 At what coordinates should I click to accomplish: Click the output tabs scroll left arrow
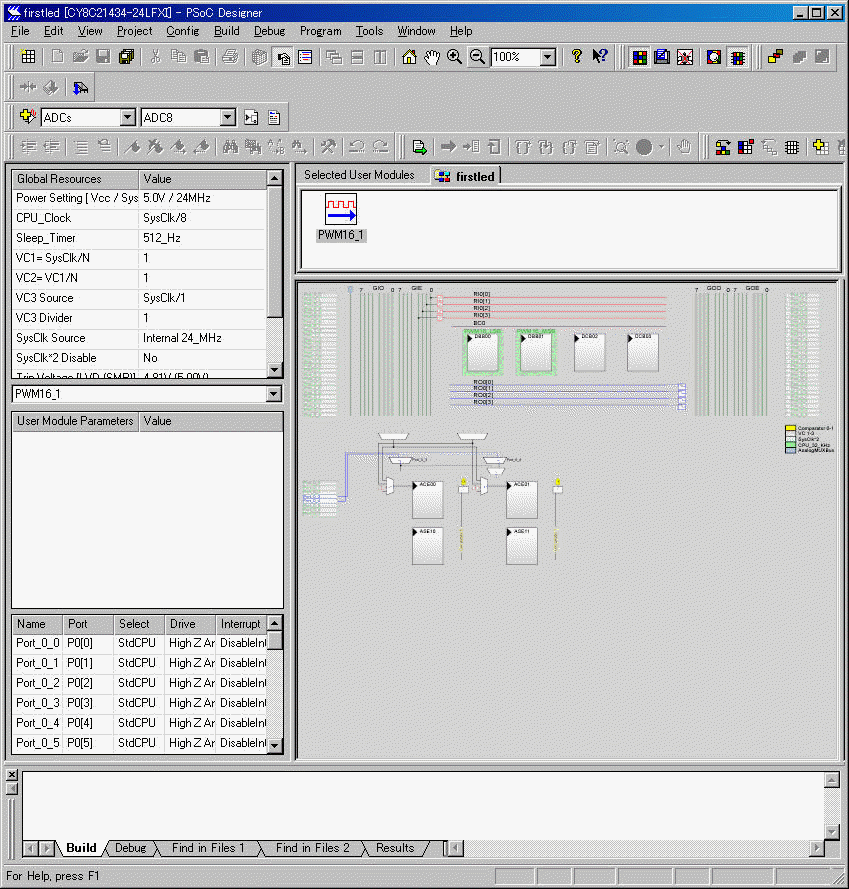click(31, 848)
